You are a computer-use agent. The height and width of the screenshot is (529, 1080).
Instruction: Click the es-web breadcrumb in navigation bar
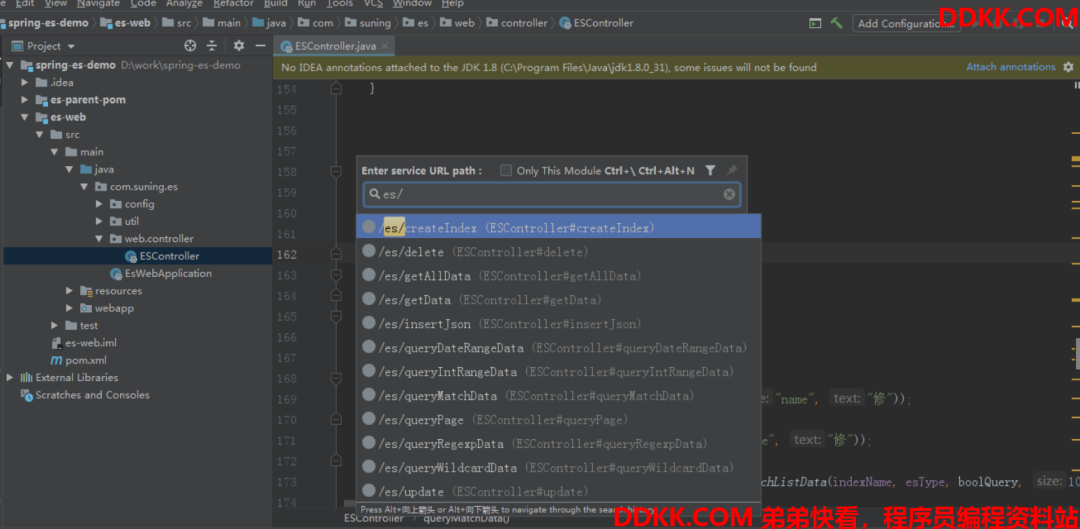coord(125,23)
